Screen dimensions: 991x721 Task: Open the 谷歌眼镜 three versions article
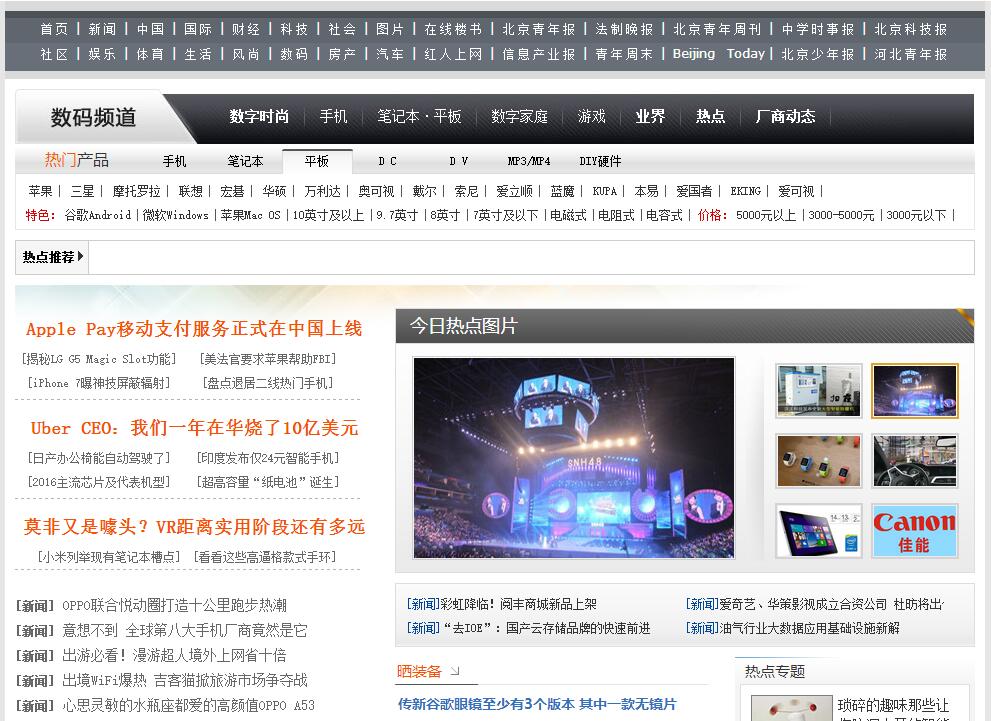[537, 704]
